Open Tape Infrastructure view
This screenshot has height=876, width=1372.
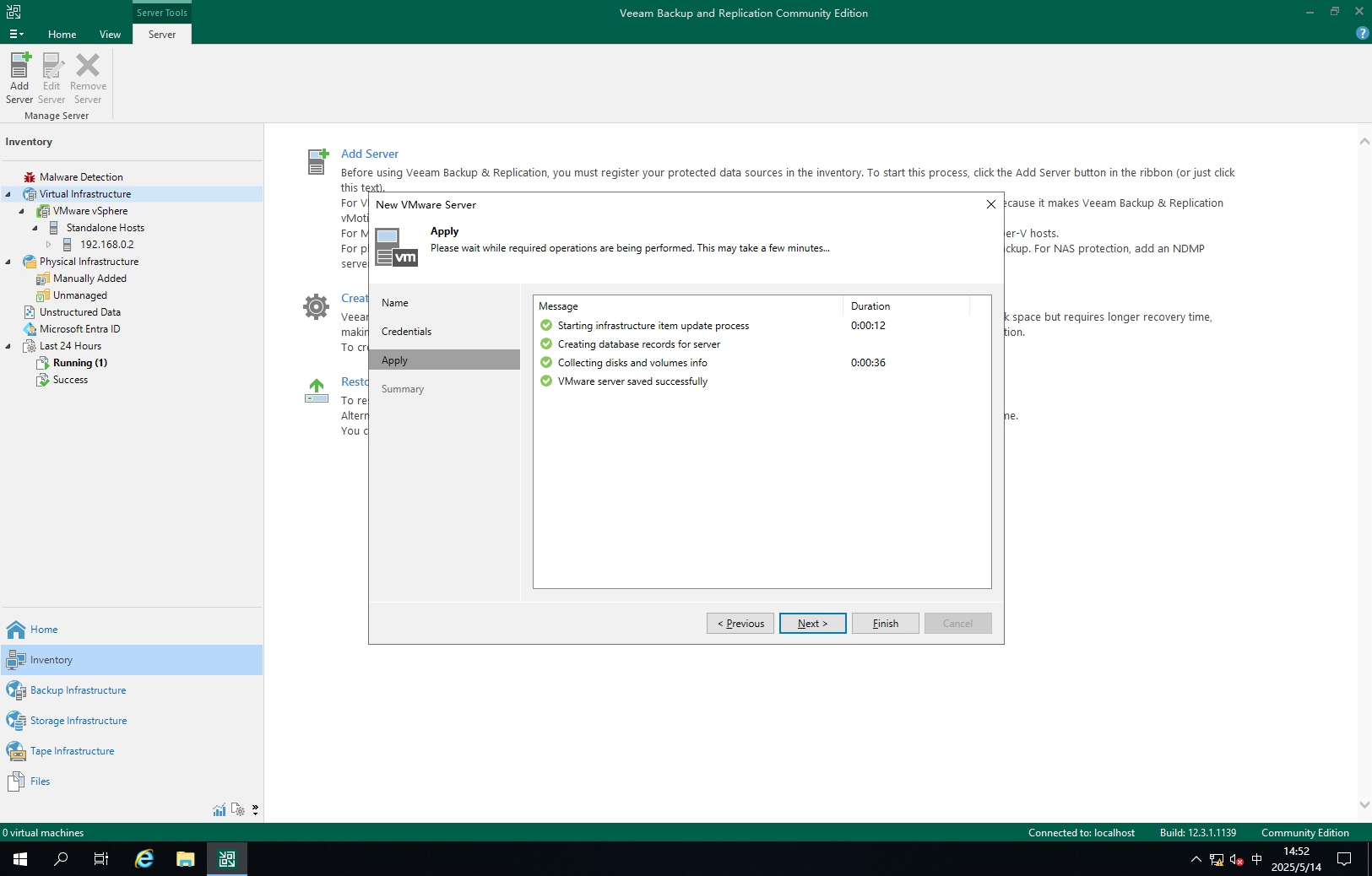(72, 751)
